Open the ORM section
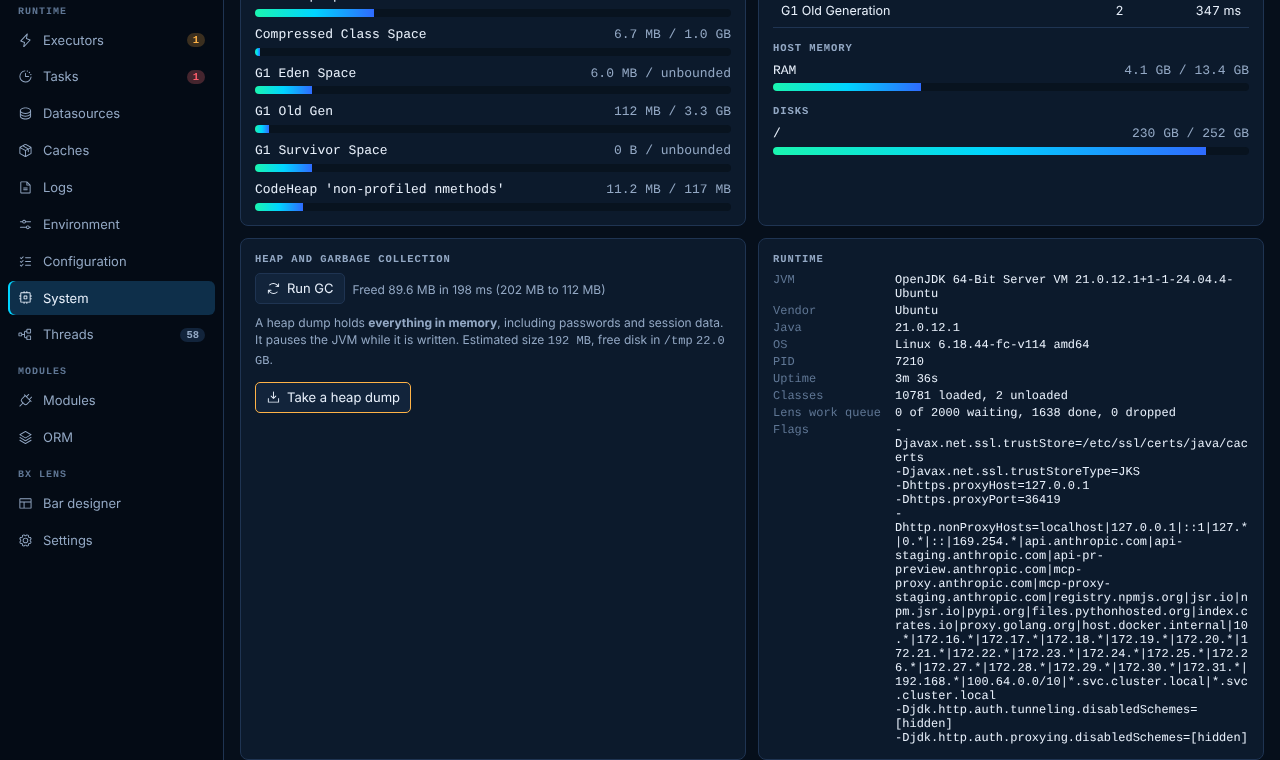The image size is (1280, 760). (111, 438)
